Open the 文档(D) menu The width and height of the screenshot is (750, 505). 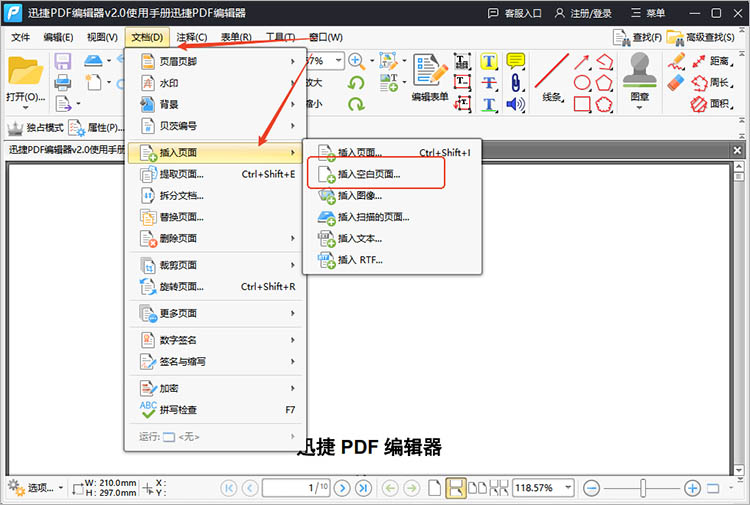(x=147, y=37)
